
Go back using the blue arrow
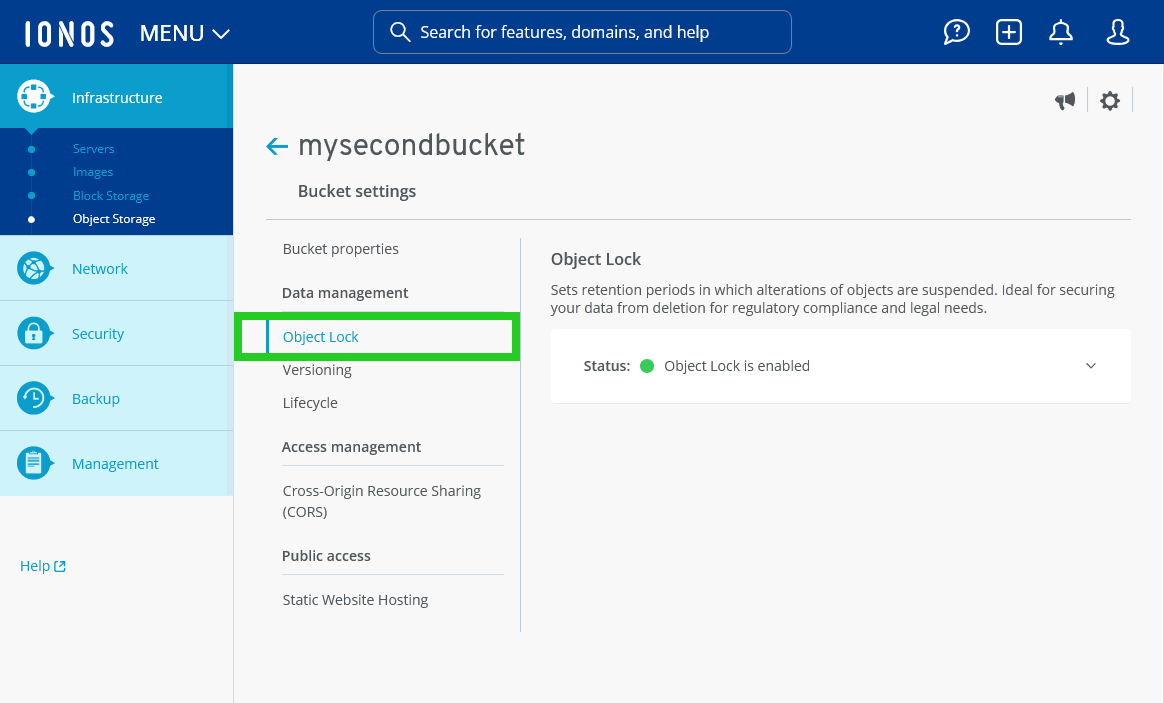point(276,145)
